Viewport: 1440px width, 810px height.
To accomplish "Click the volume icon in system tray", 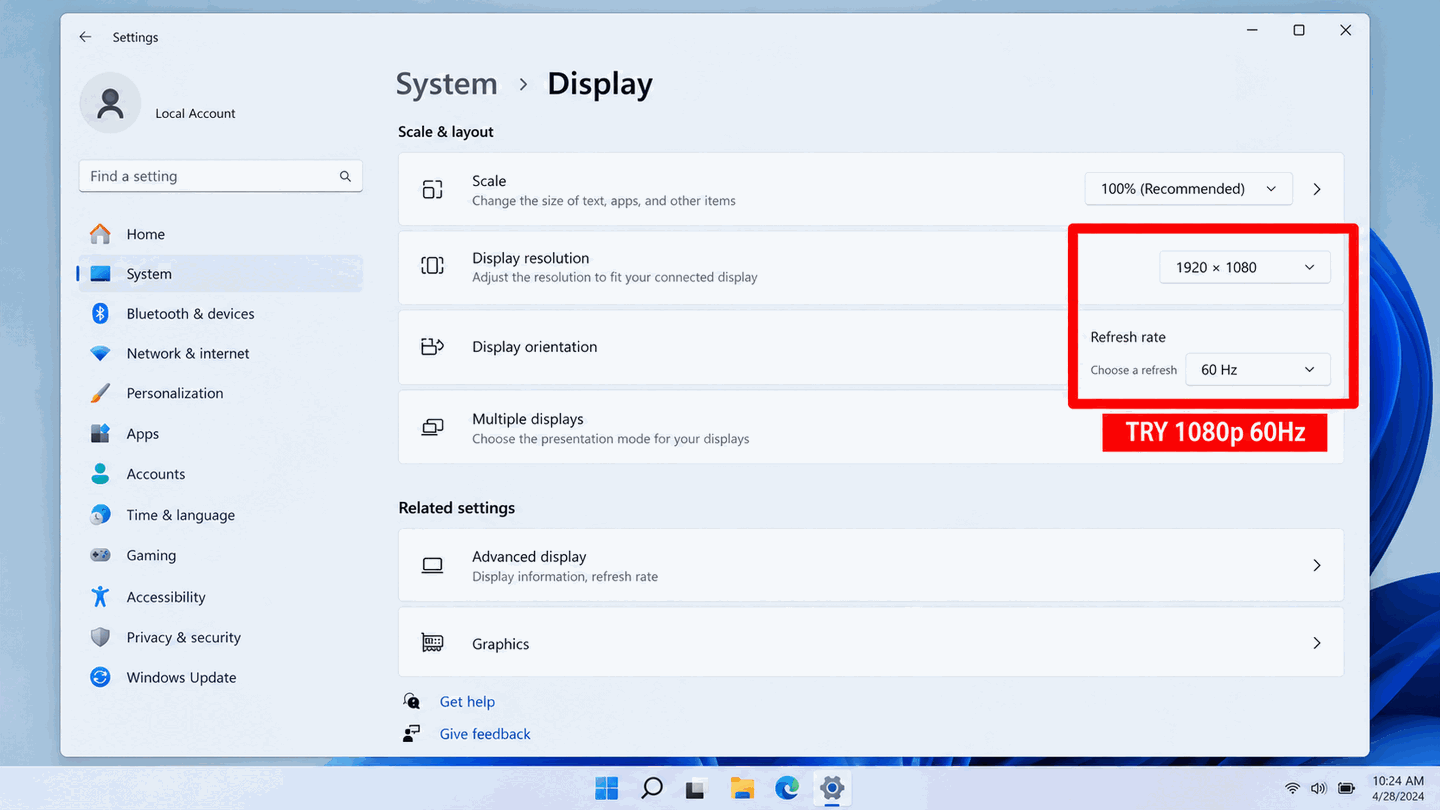I will (1318, 788).
